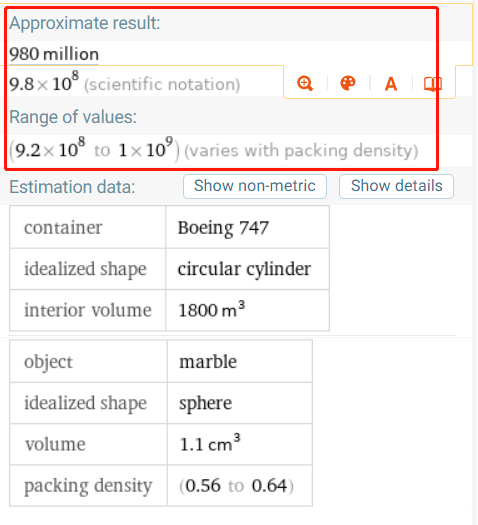Select the 9.8×10^8 scientific notation value
The height and width of the screenshot is (525, 478).
44,83
